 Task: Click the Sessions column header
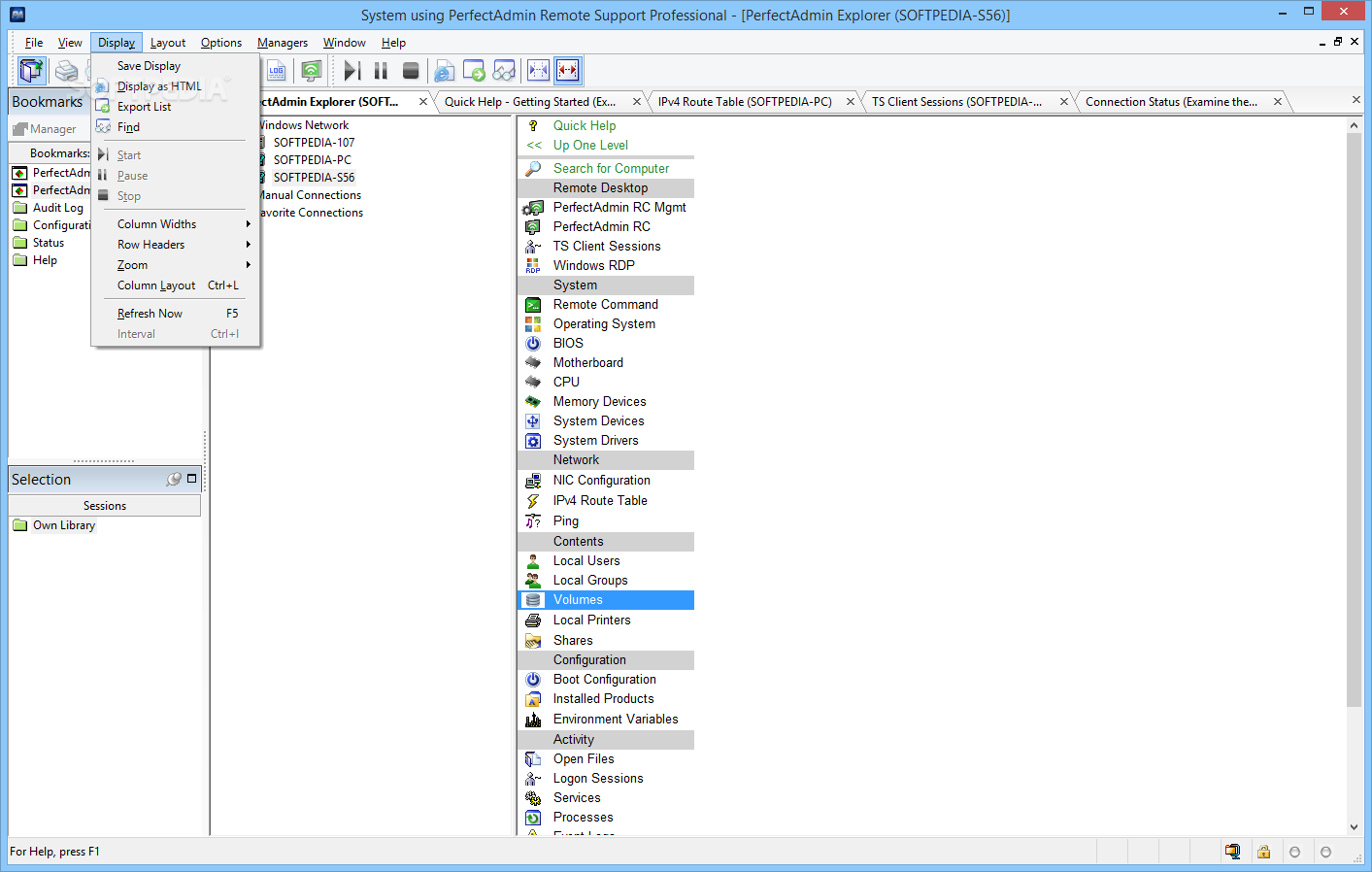coord(105,506)
